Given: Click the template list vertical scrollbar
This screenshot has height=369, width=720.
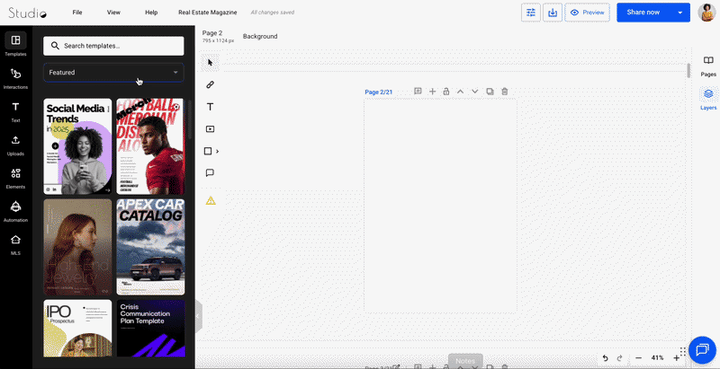Looking at the screenshot, I should (190, 119).
